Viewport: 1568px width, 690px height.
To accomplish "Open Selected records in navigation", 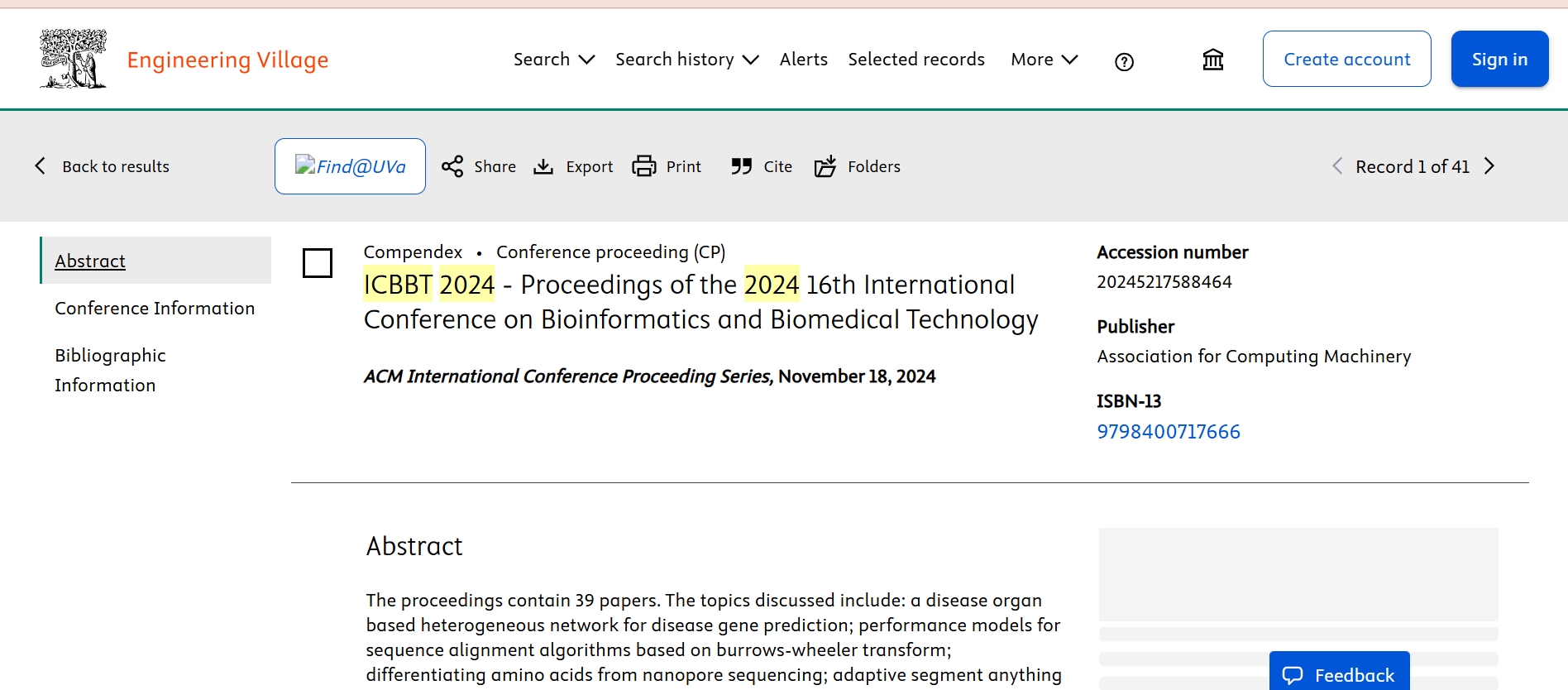I will [915, 60].
